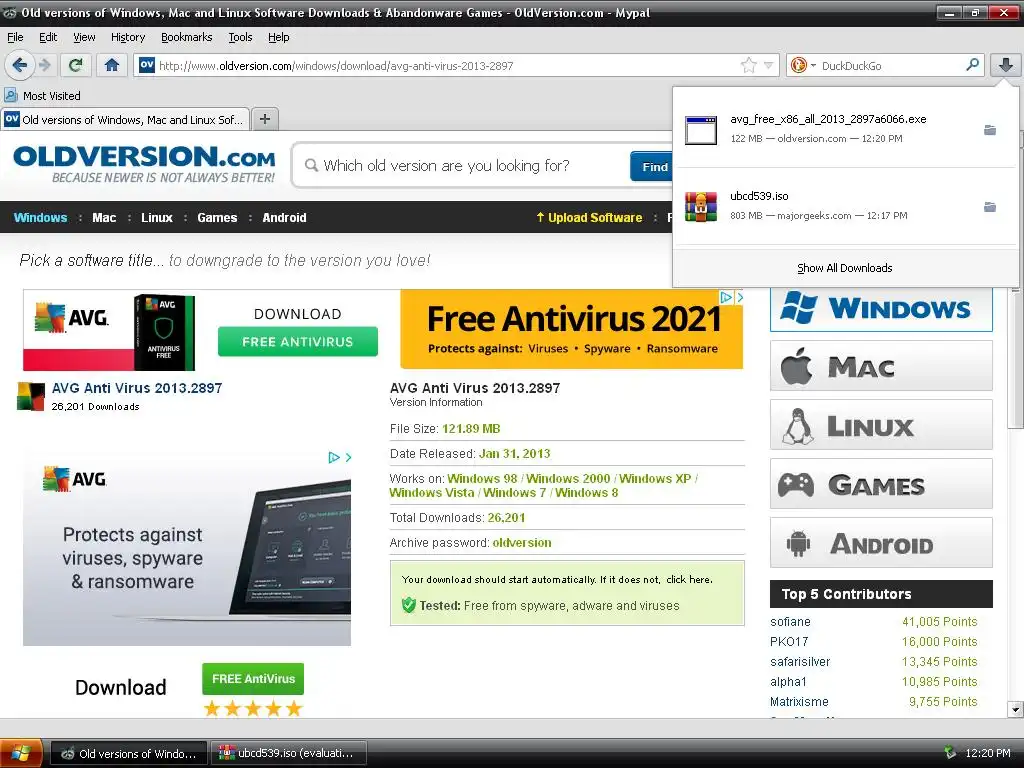This screenshot has height=768, width=1024.
Task: Click Show All Downloads
Action: (x=844, y=268)
